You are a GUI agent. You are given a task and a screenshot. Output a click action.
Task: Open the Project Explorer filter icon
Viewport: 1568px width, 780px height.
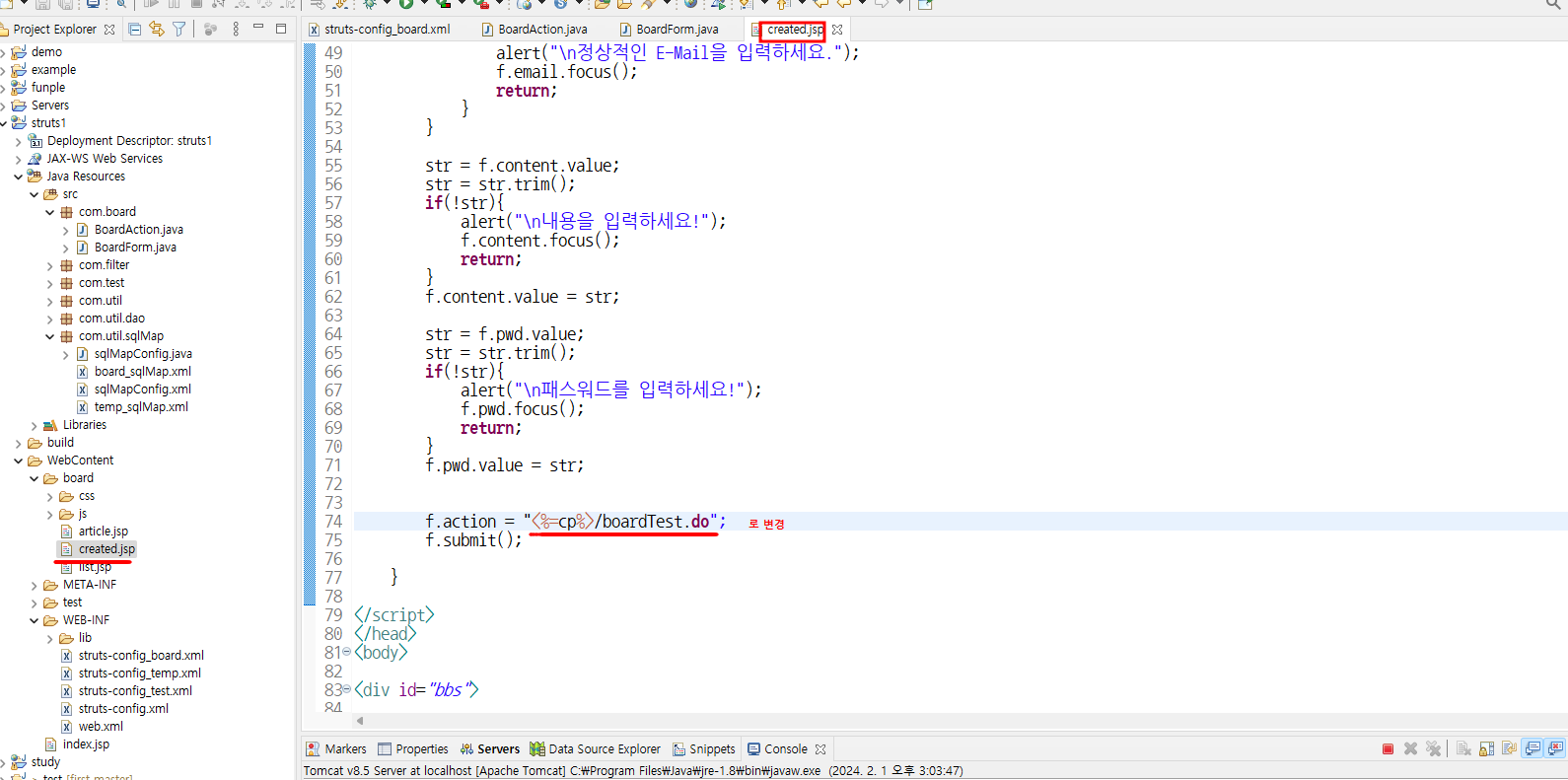(179, 29)
